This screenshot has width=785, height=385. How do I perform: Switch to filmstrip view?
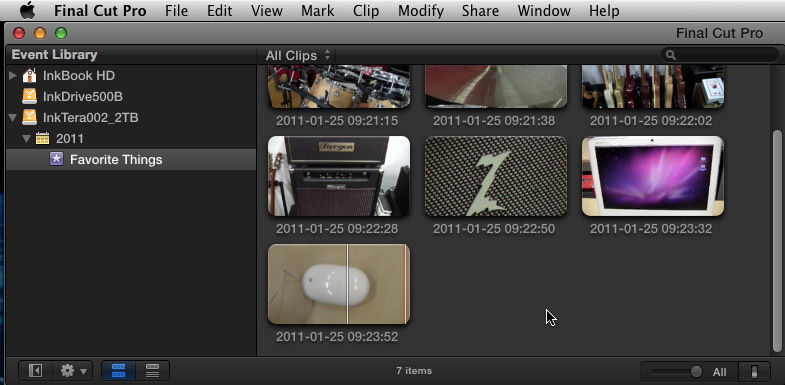tap(118, 370)
